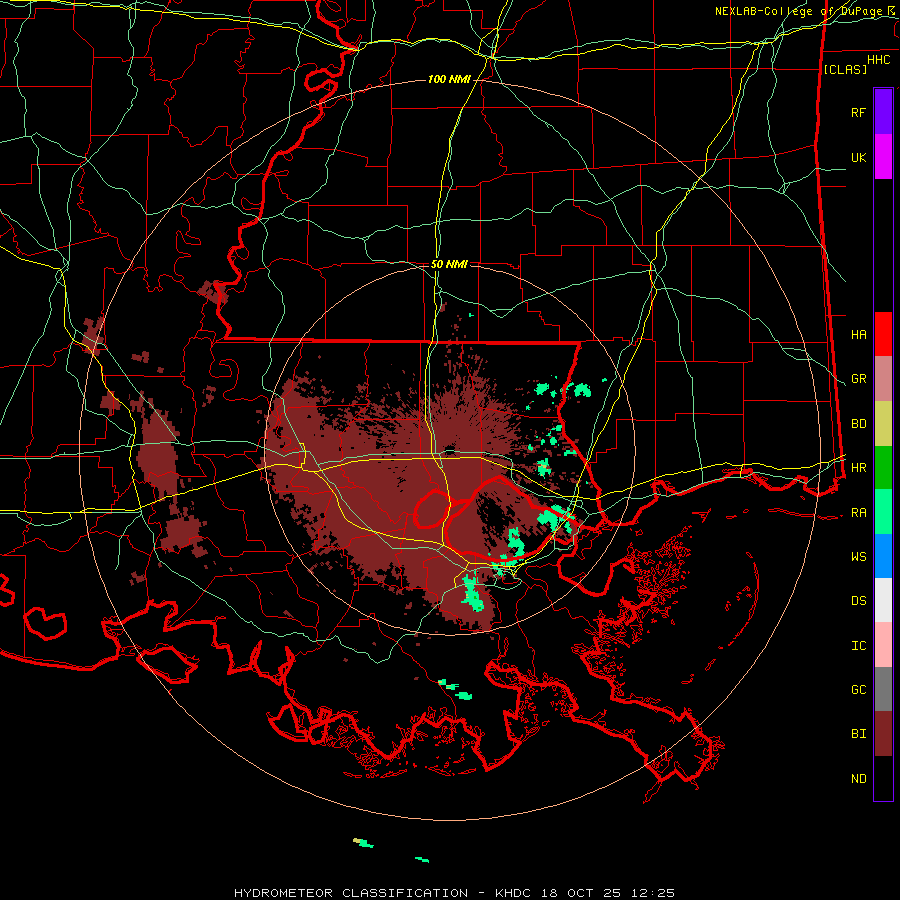Viewport: 900px width, 900px height.
Task: Click the BI brown legend swatch
Action: click(883, 734)
